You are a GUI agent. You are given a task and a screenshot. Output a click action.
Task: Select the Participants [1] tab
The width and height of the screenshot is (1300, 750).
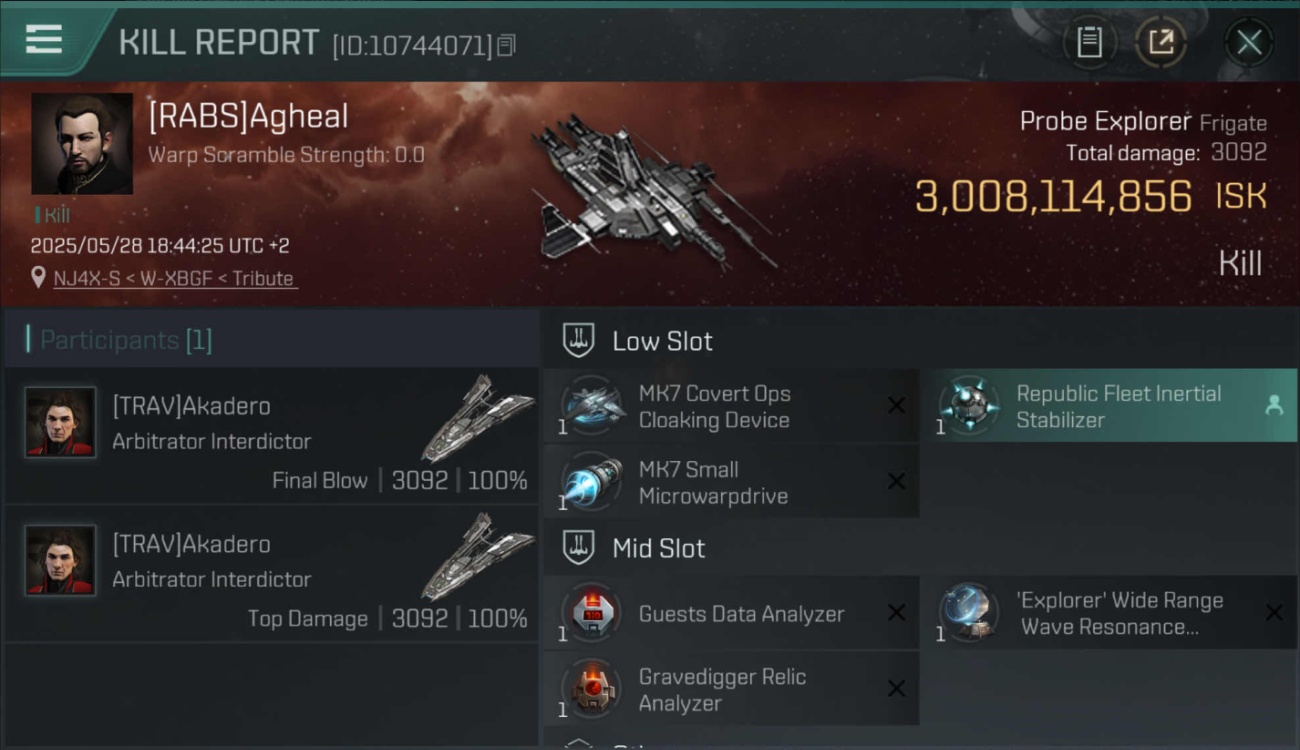coord(126,340)
